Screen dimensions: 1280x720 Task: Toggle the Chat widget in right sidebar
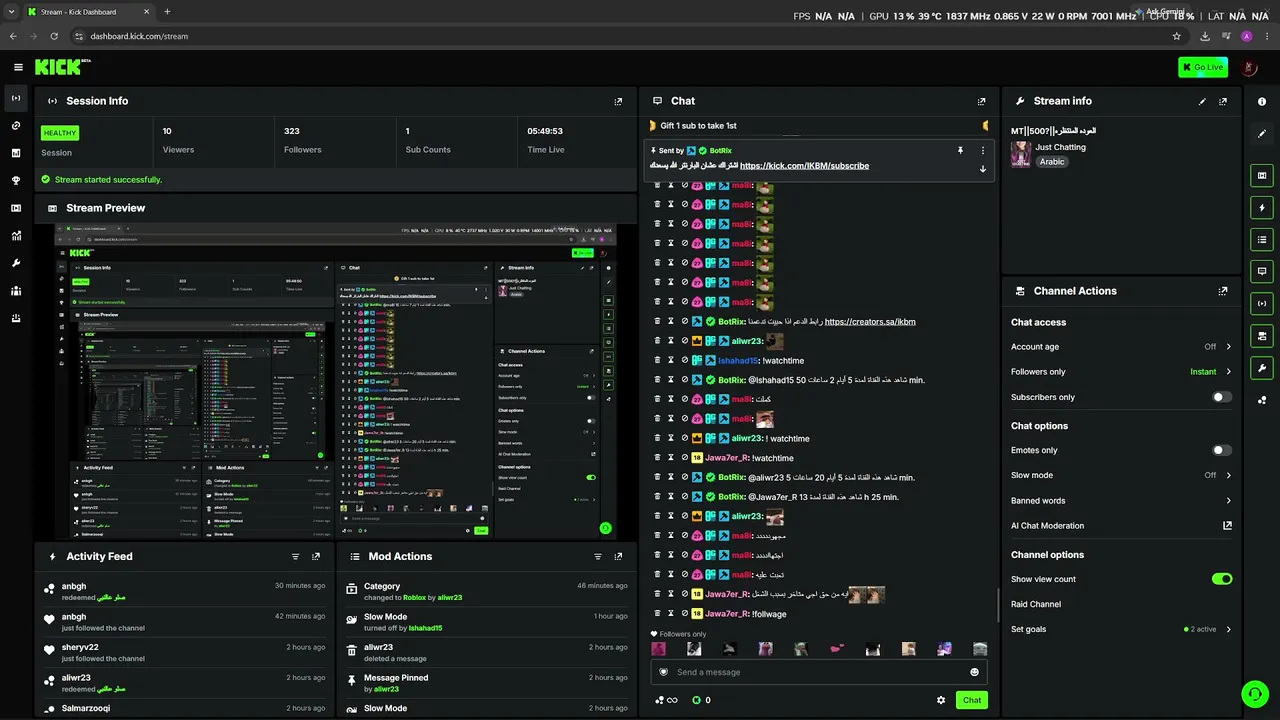pos(1262,271)
